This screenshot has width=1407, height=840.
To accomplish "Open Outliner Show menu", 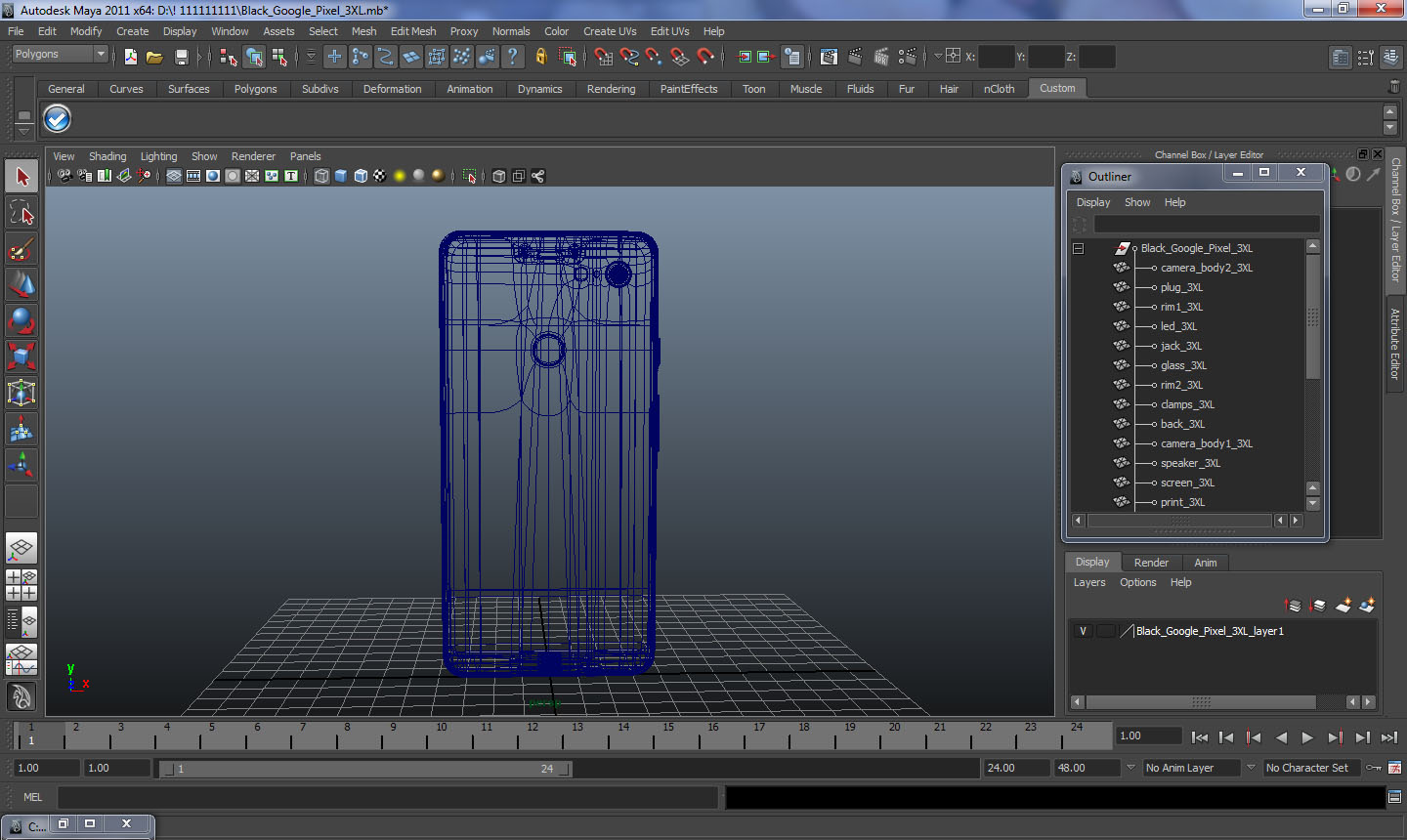I will pyautogui.click(x=1137, y=202).
